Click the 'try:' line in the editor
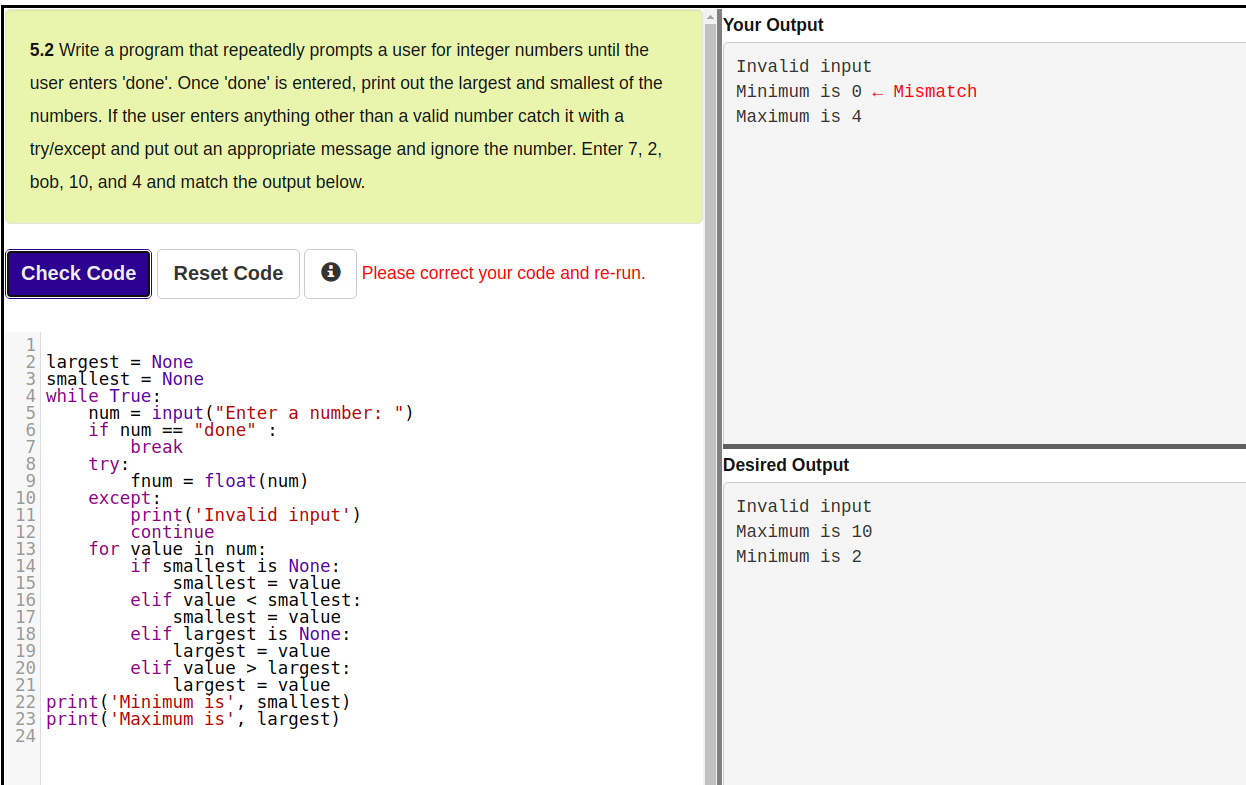The height and width of the screenshot is (785, 1246). pos(109,464)
